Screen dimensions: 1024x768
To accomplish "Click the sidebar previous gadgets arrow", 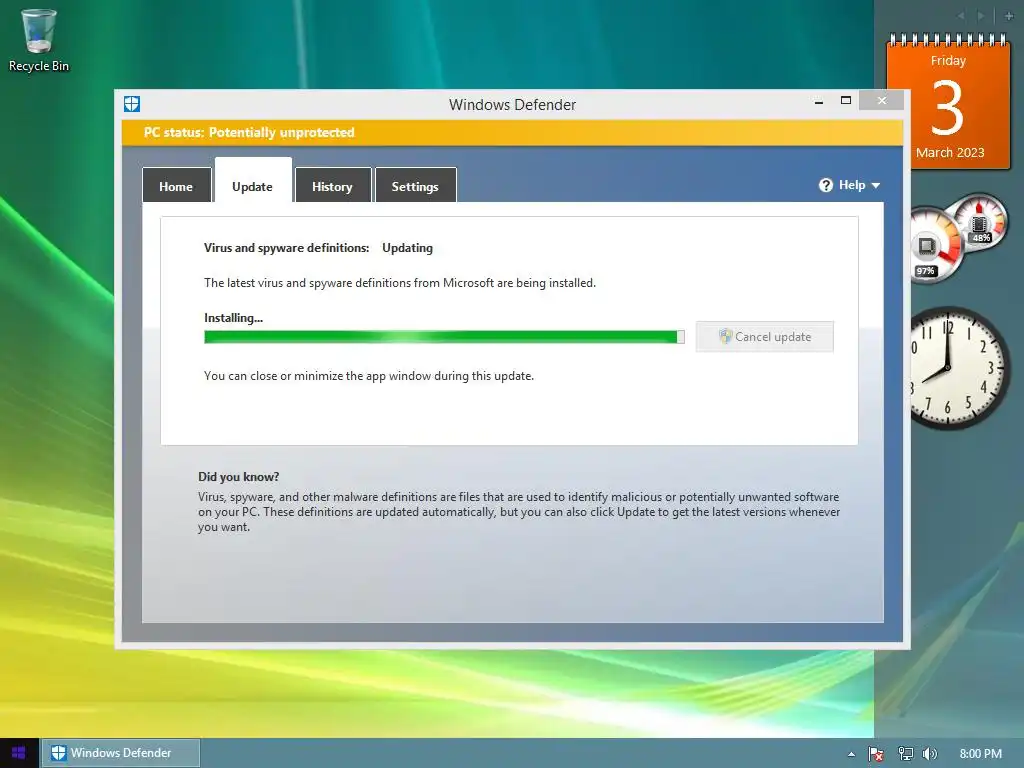I will point(961,16).
